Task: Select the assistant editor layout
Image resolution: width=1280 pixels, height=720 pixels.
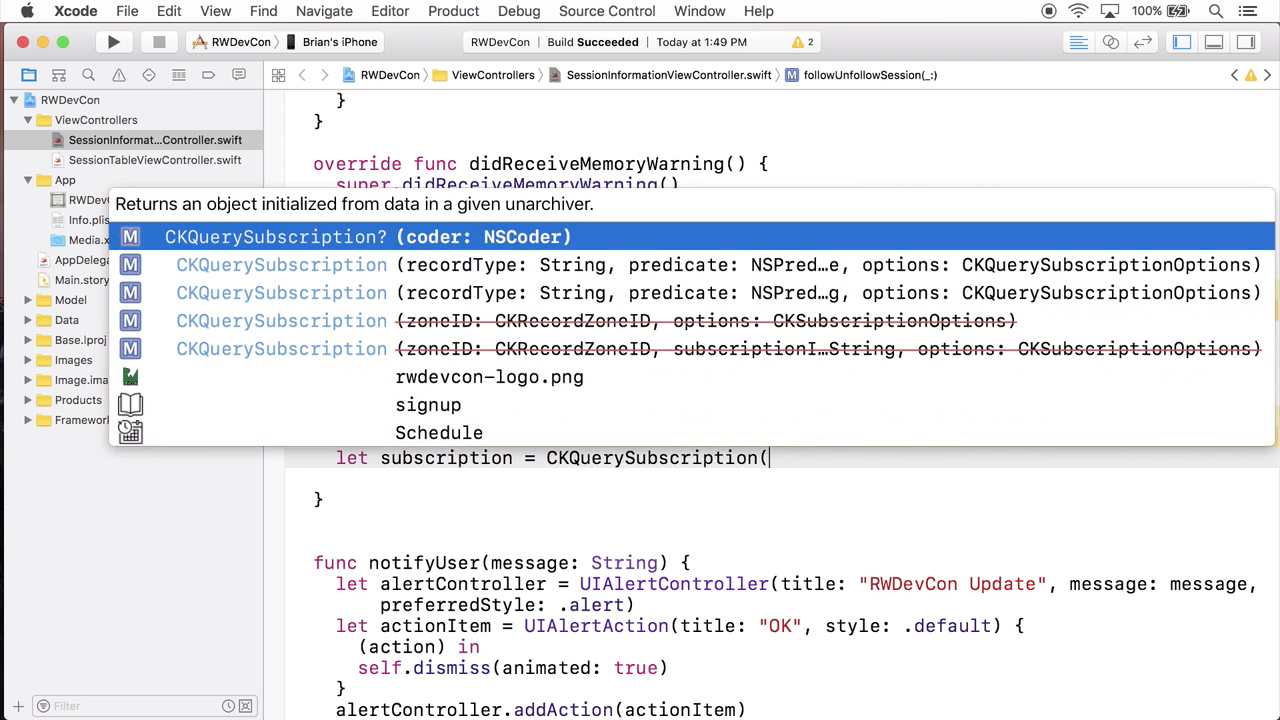Action: coord(1111,42)
